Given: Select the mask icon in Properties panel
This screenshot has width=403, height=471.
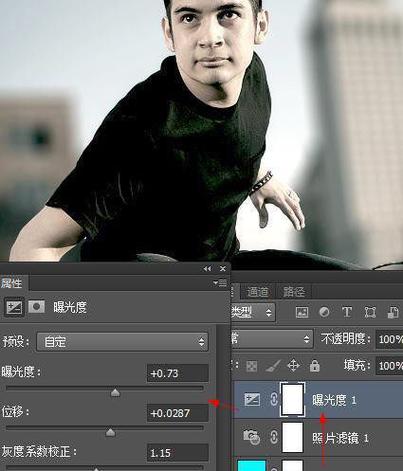Looking at the screenshot, I should tap(36, 307).
